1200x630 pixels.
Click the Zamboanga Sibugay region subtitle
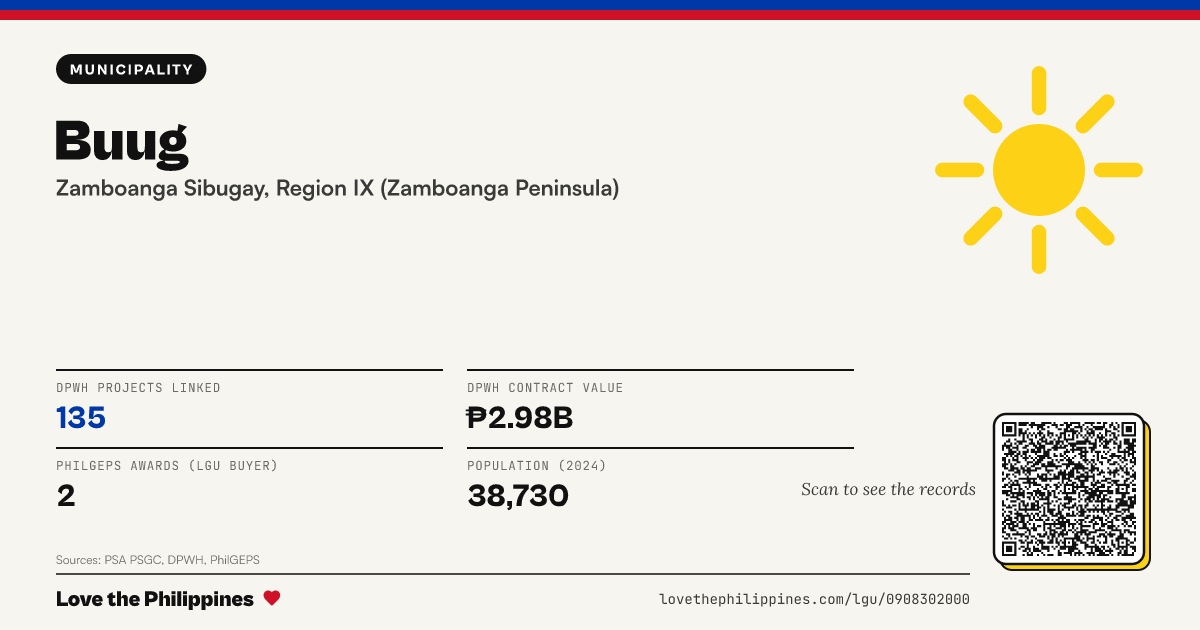pyautogui.click(x=337, y=188)
